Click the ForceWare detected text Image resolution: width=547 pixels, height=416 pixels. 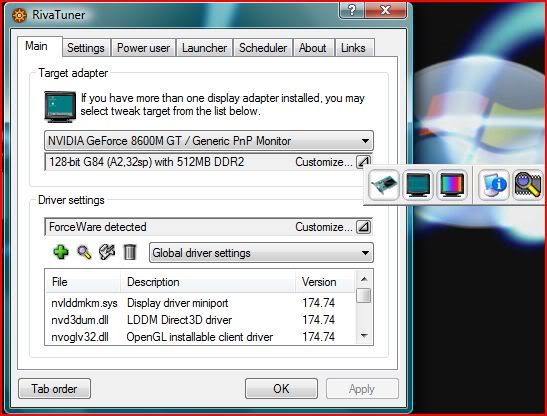coord(98,227)
